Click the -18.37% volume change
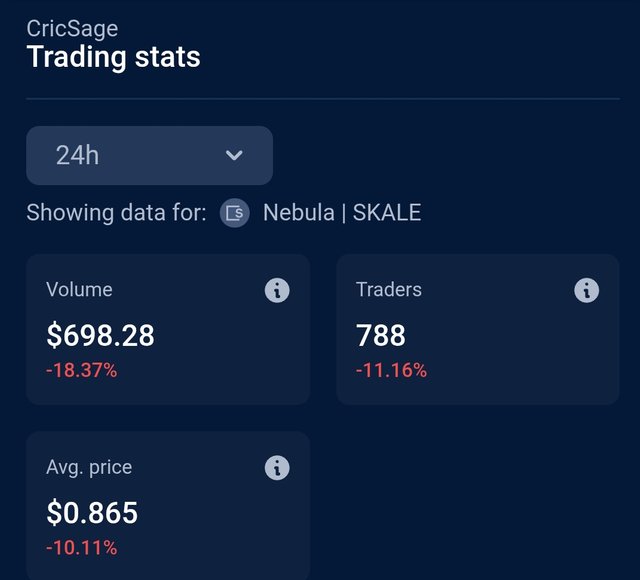The width and height of the screenshot is (640, 580). click(x=82, y=370)
